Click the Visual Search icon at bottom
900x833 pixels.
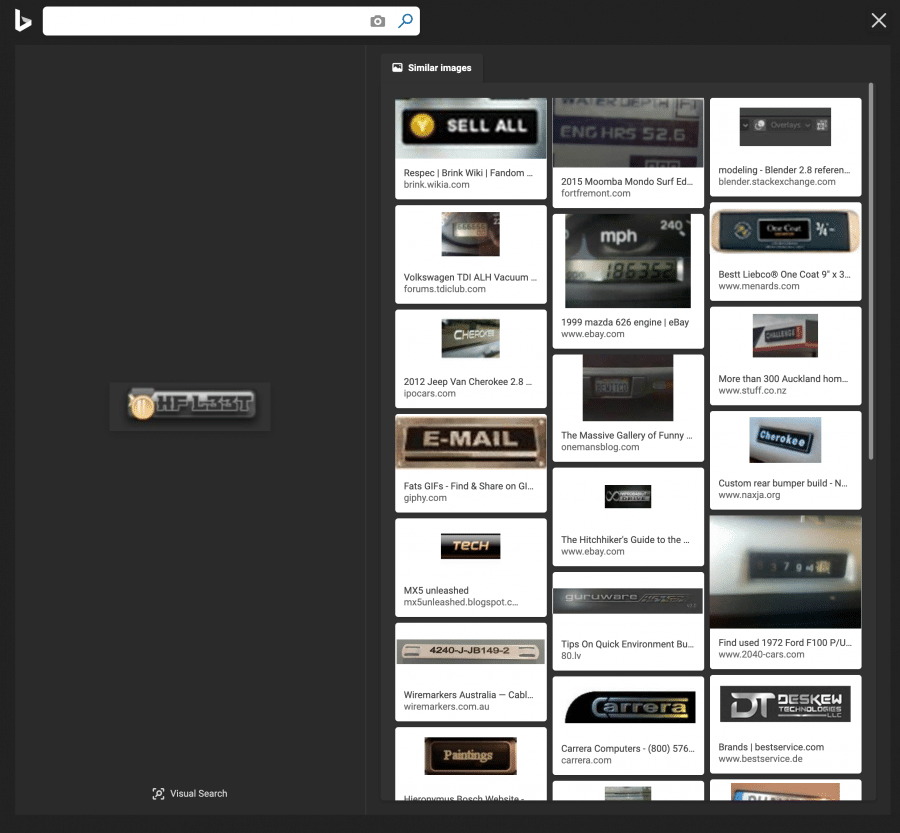(x=158, y=793)
